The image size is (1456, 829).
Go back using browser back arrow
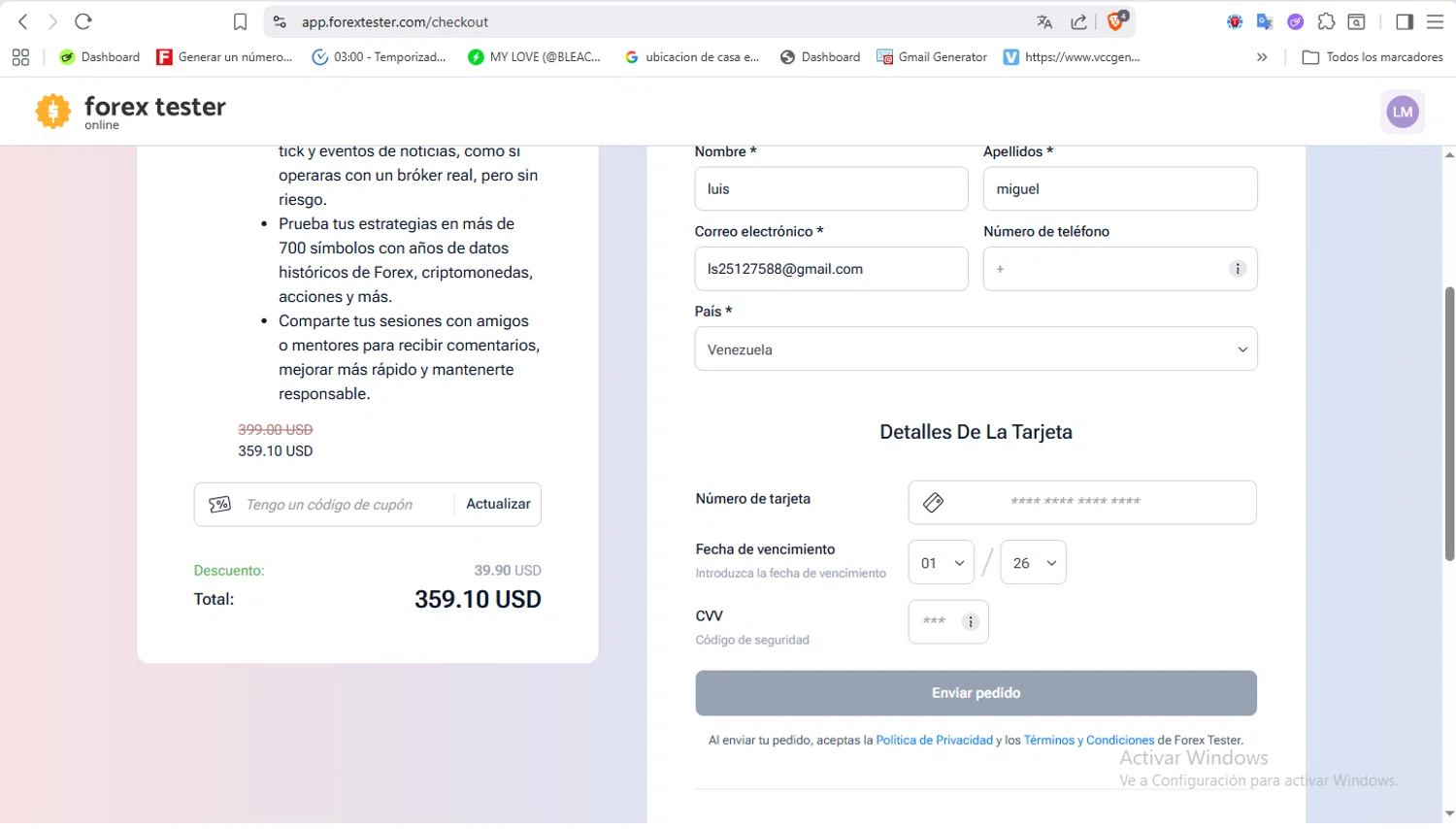pos(23,21)
